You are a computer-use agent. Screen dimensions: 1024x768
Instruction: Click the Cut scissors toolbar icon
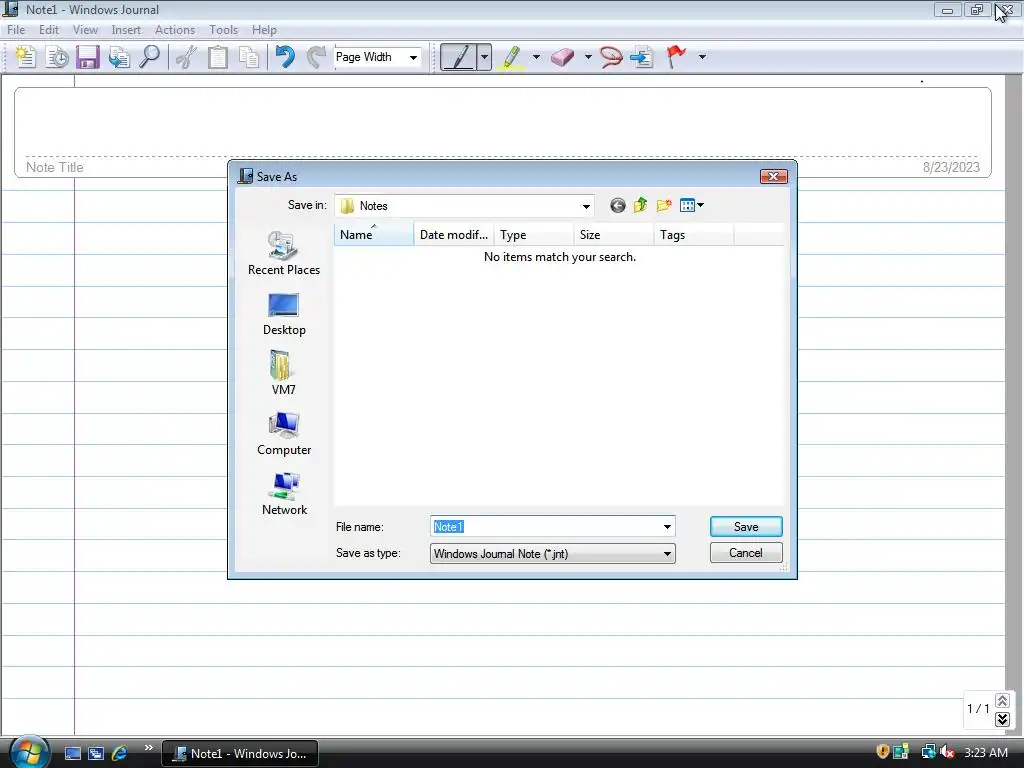pos(187,57)
